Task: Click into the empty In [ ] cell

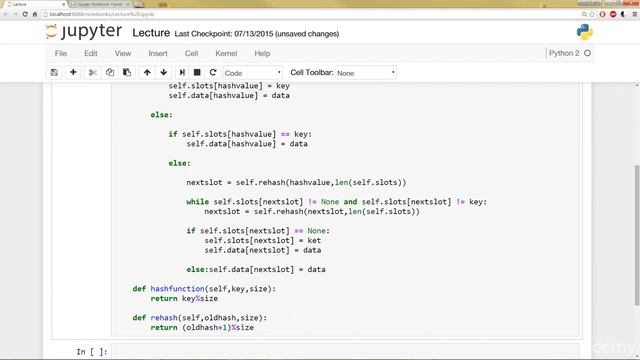Action: click(345, 351)
